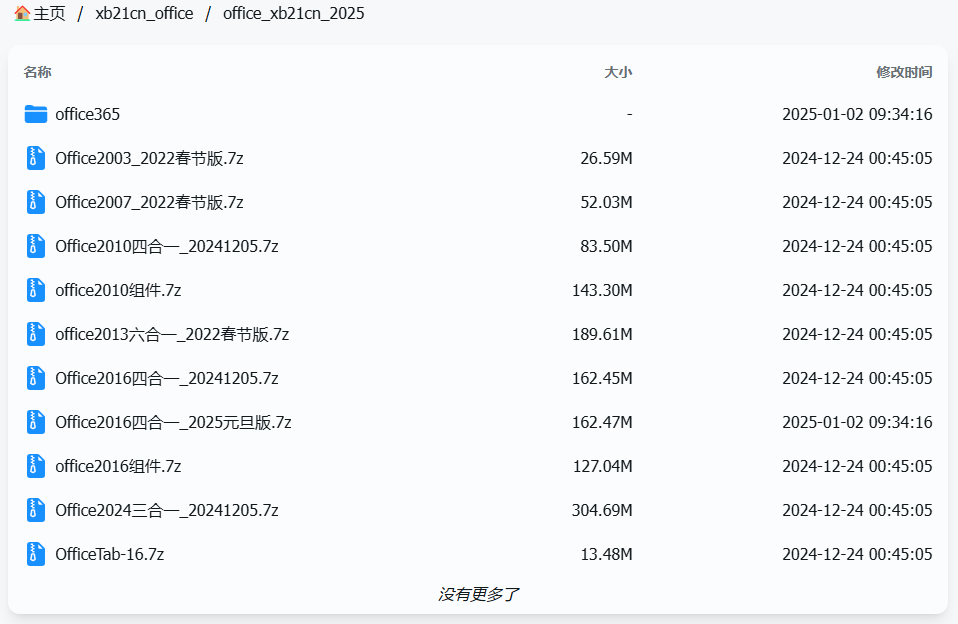The image size is (958, 624).
Task: Click the 没有更多了 footer text
Action: [x=478, y=594]
